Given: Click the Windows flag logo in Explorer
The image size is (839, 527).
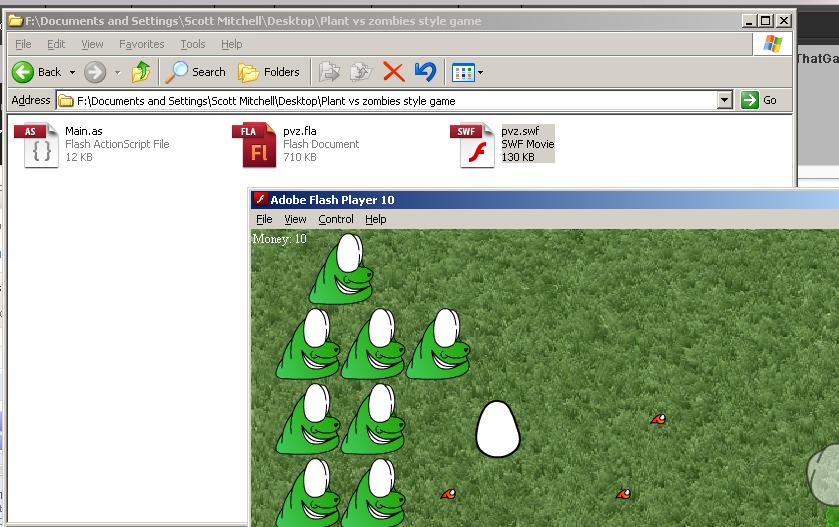Looking at the screenshot, I should click(773, 44).
